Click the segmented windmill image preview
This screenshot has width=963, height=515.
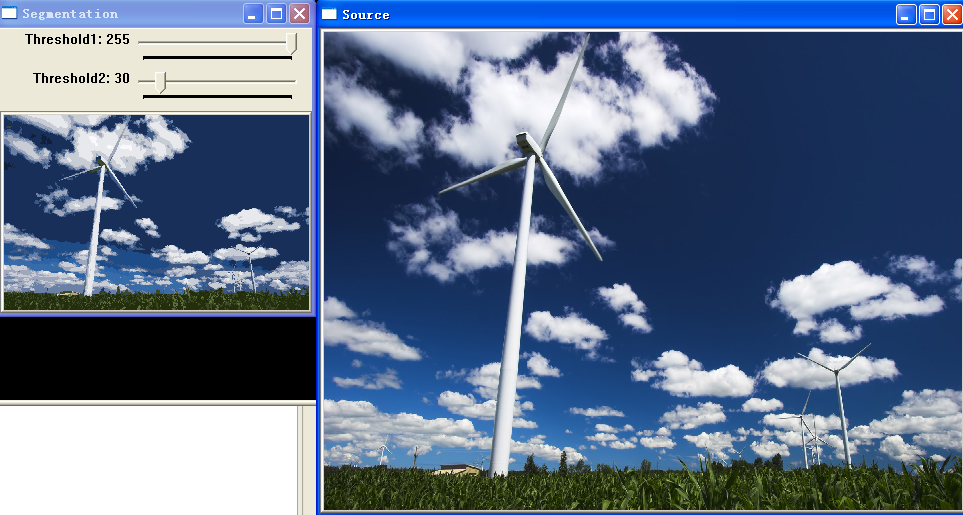[156, 212]
